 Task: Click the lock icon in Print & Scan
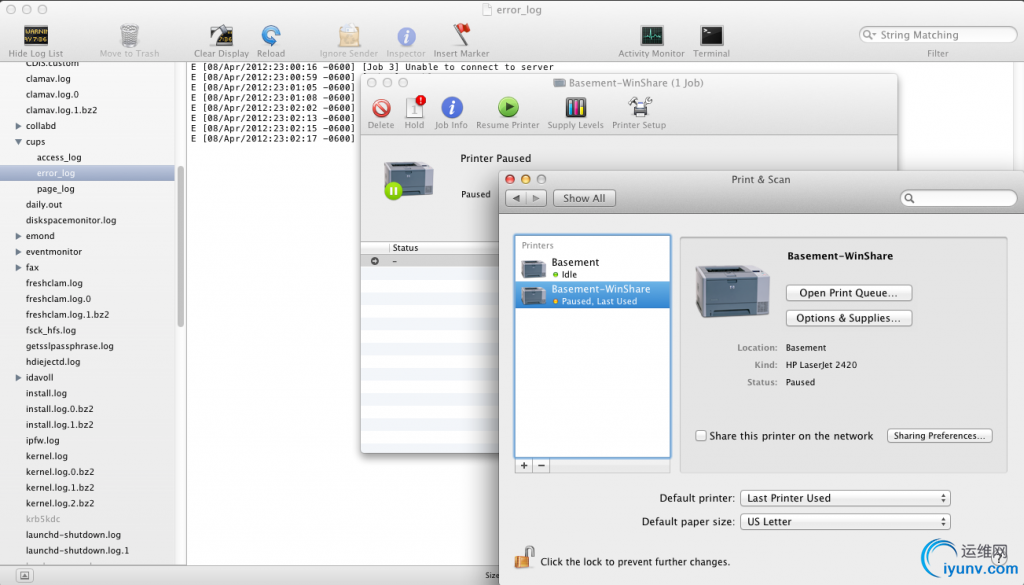click(524, 558)
